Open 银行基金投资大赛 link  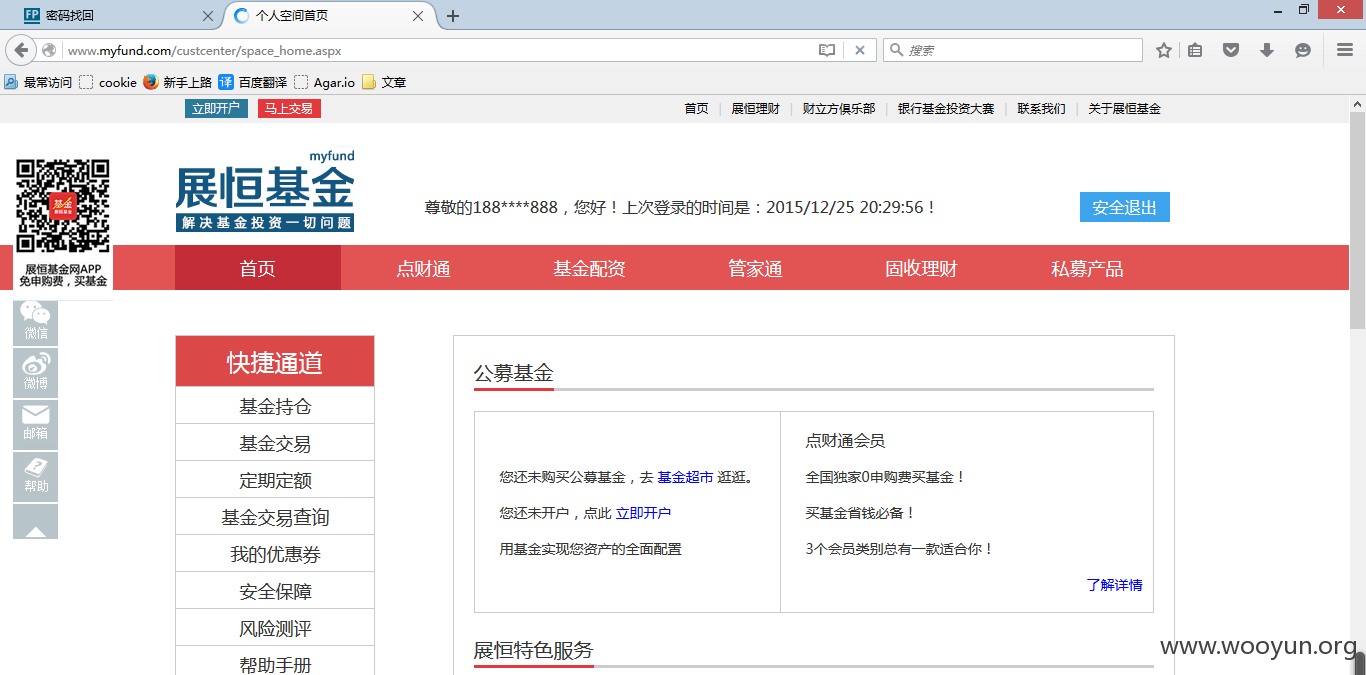pos(945,109)
